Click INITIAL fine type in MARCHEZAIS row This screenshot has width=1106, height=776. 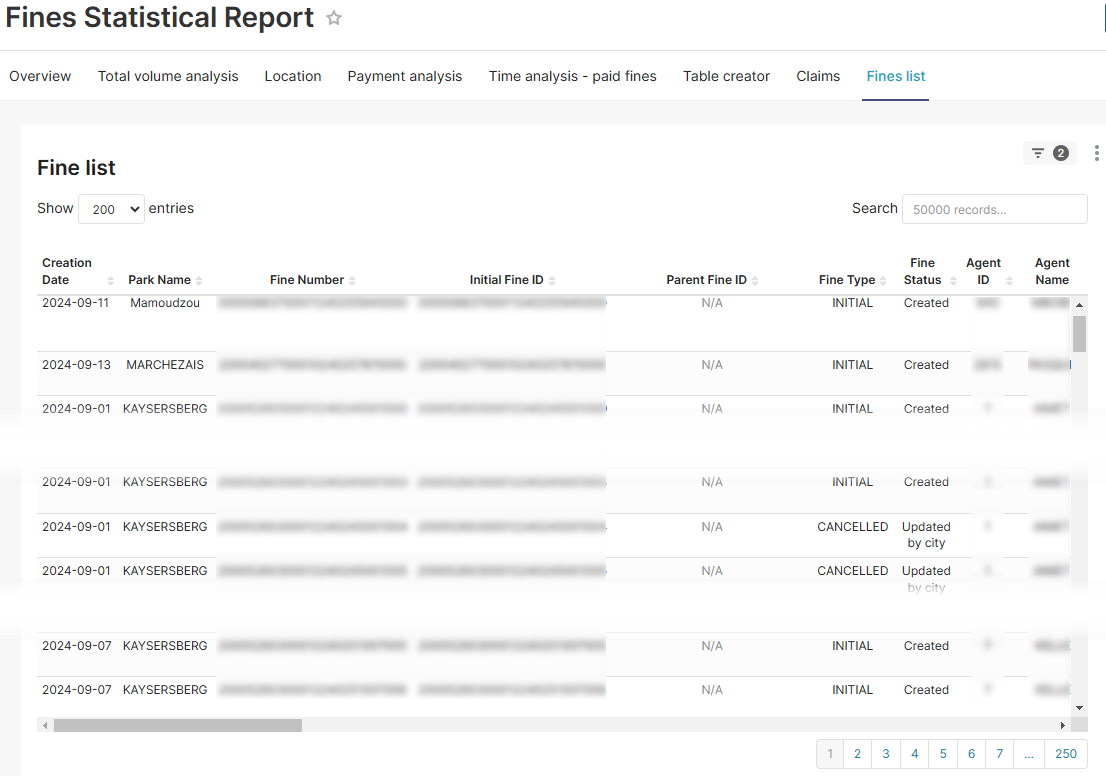click(852, 365)
